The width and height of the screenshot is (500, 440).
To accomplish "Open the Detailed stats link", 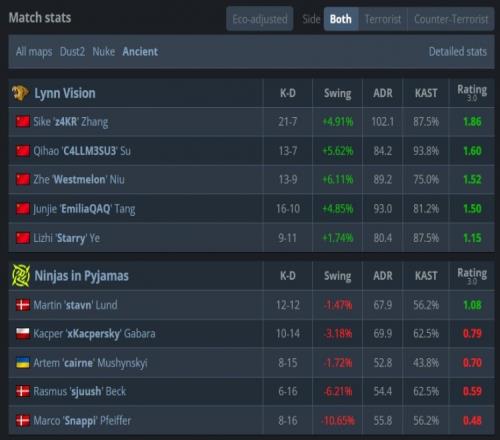I will 458,52.
